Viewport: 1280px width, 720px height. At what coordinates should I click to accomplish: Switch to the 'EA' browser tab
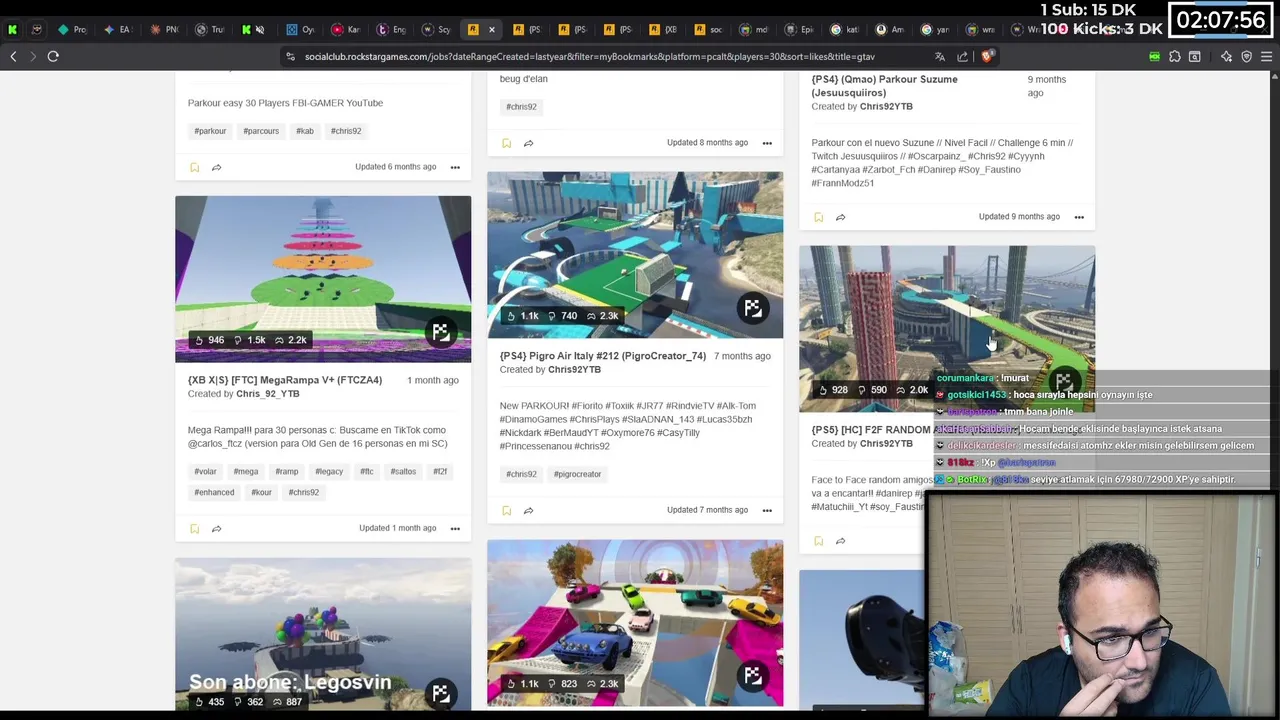pos(118,30)
